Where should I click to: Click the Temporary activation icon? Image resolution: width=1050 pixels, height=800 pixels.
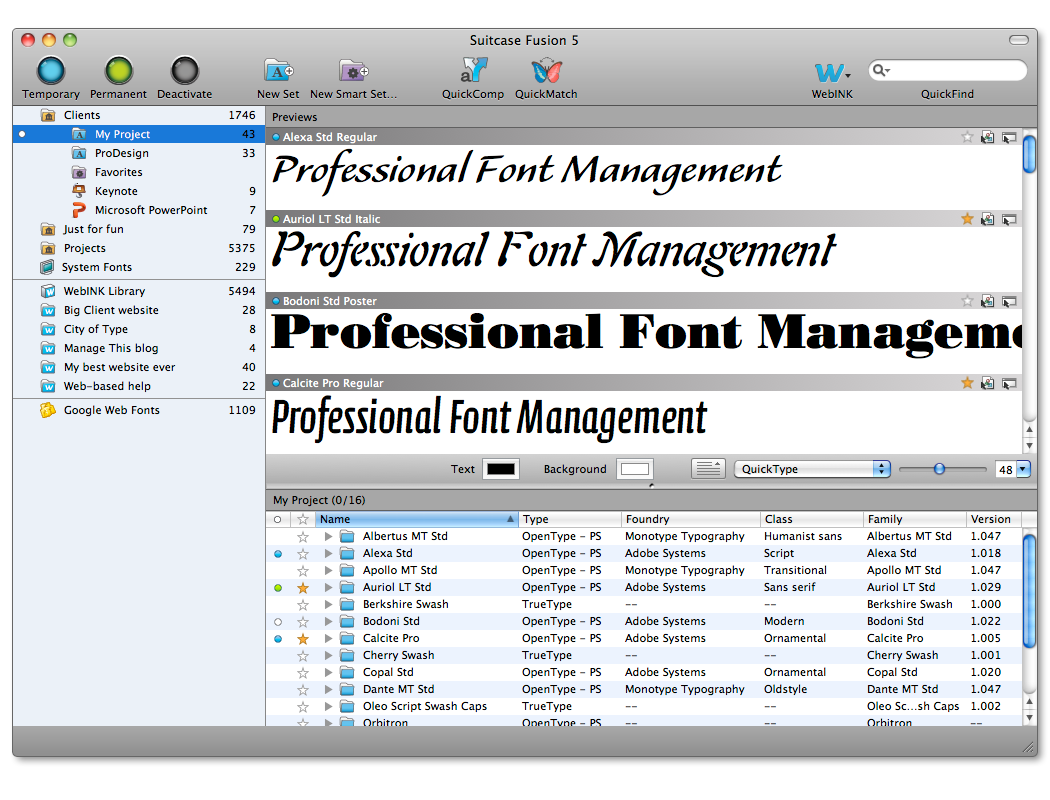point(51,71)
